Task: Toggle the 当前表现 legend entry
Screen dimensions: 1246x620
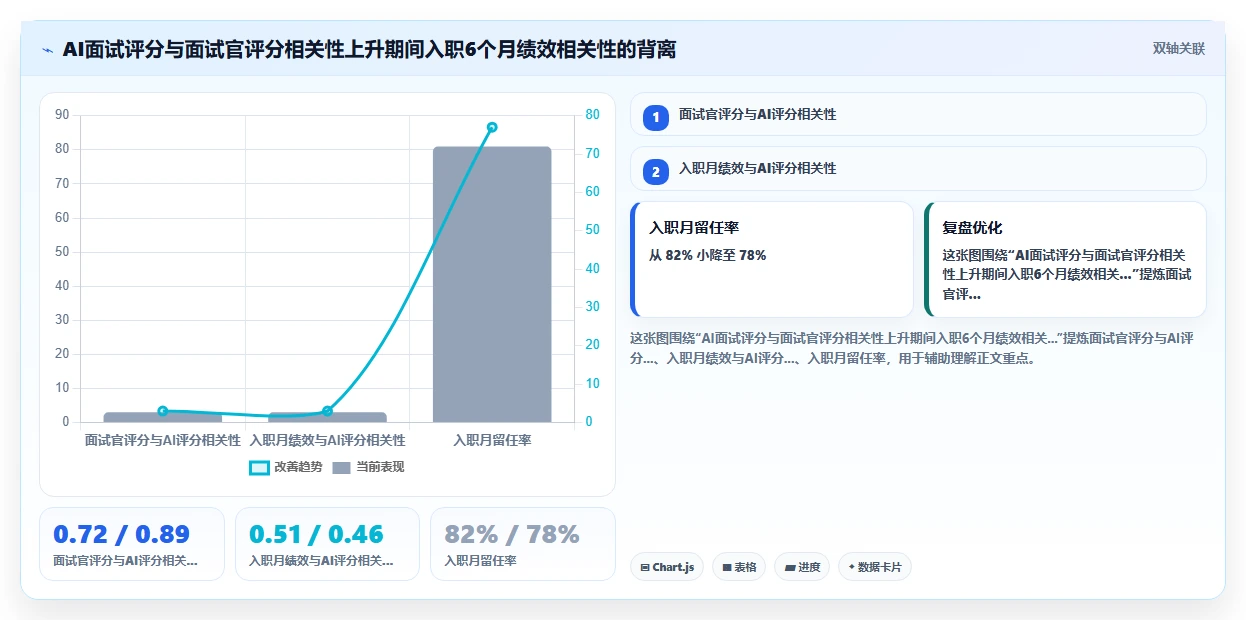Action: (x=368, y=467)
